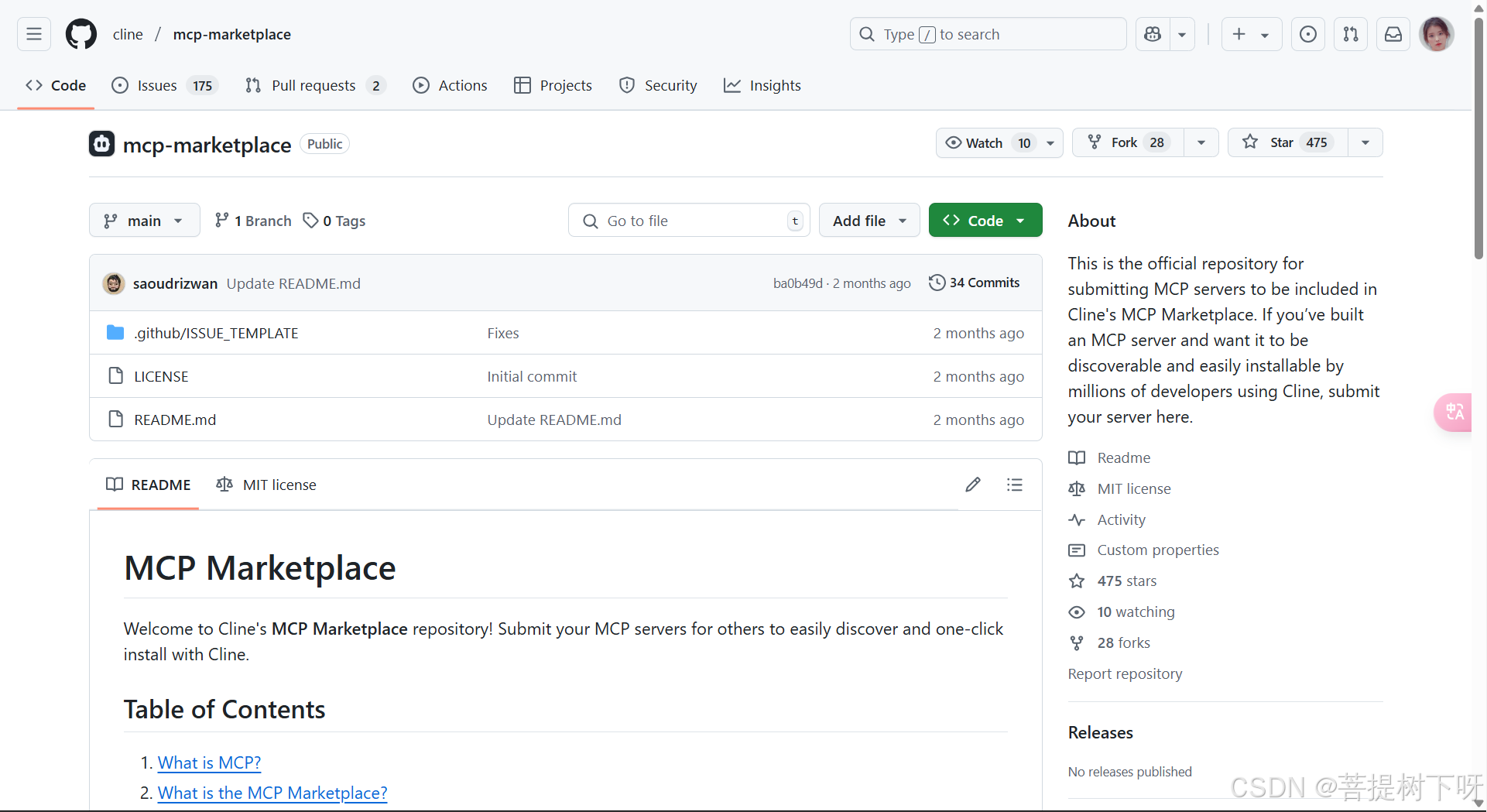
Task: Open the user profile avatar menu
Action: click(x=1437, y=34)
